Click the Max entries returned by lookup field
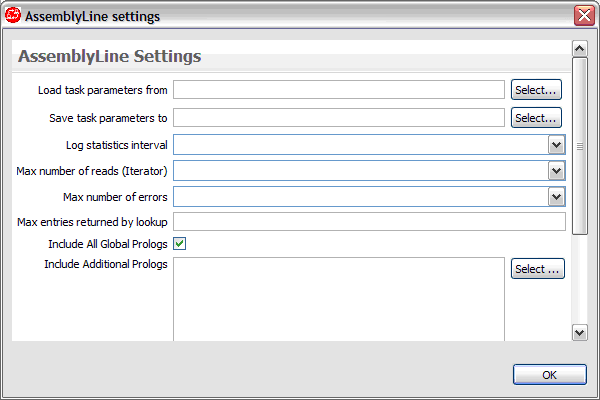The height and width of the screenshot is (400, 600). (369, 222)
